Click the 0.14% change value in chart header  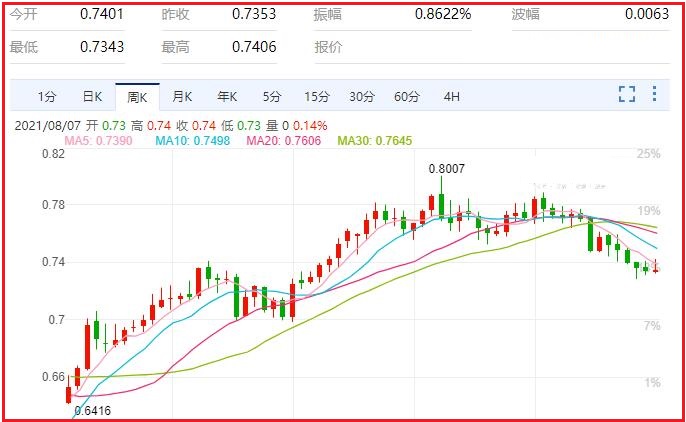click(x=310, y=126)
